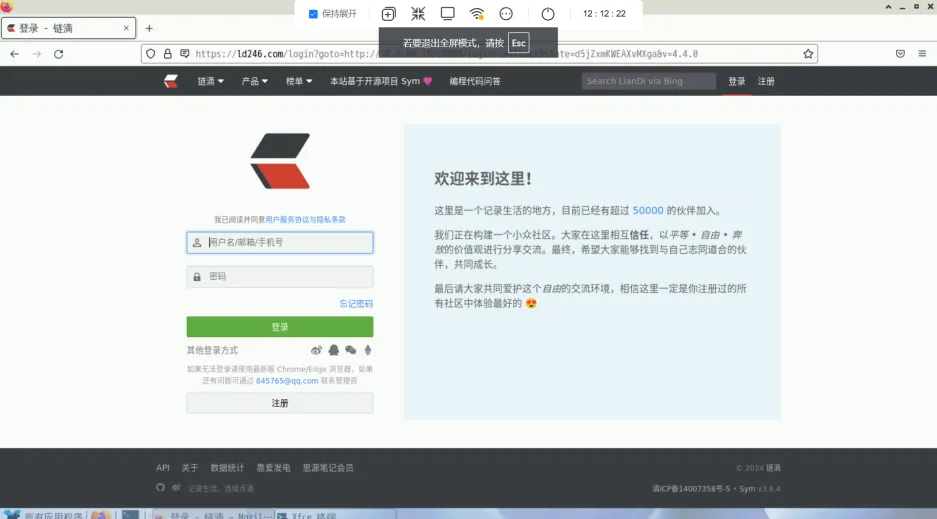The height and width of the screenshot is (519, 937).
Task: Open the 关于 footer link
Action: 190,468
